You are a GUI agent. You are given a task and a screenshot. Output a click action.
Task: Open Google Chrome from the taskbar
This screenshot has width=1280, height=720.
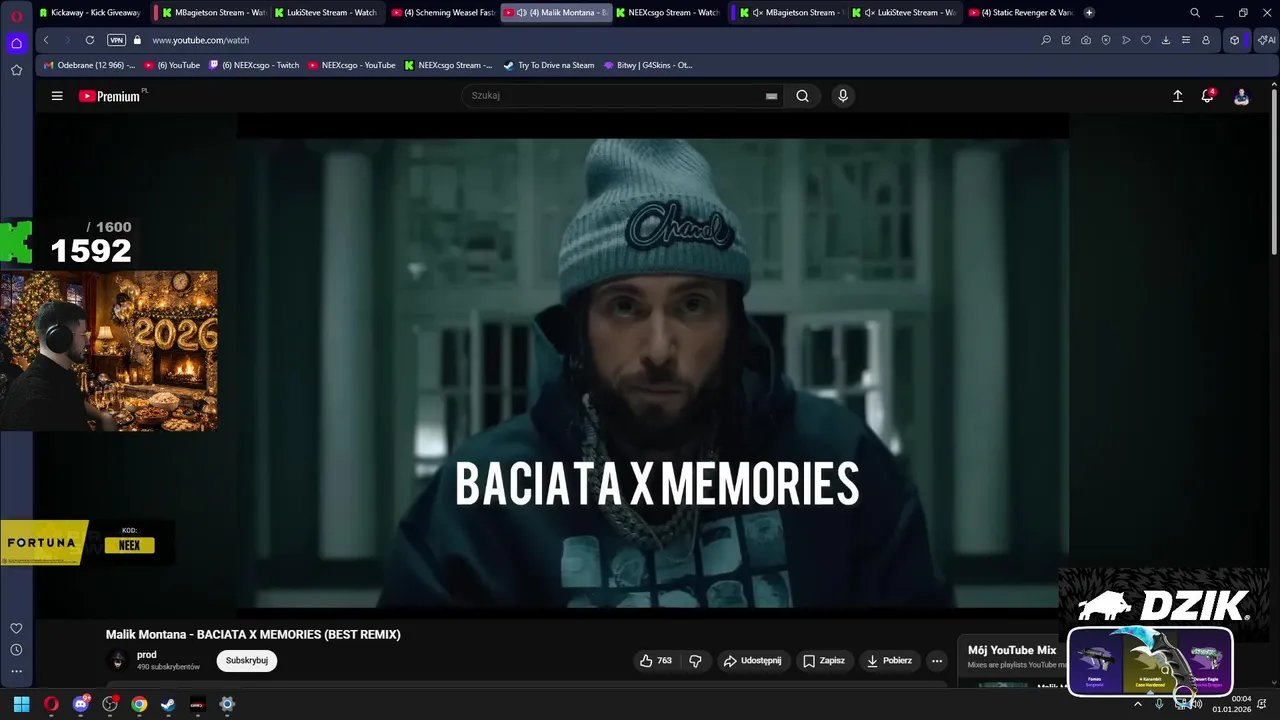click(139, 704)
